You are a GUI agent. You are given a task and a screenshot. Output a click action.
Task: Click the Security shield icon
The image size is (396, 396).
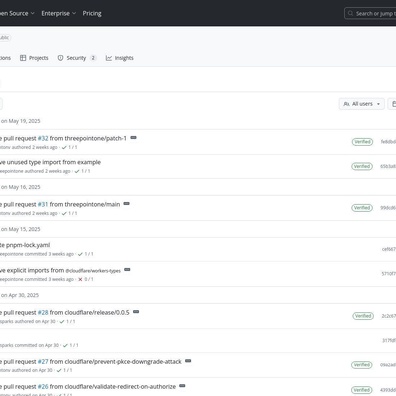coord(60,58)
